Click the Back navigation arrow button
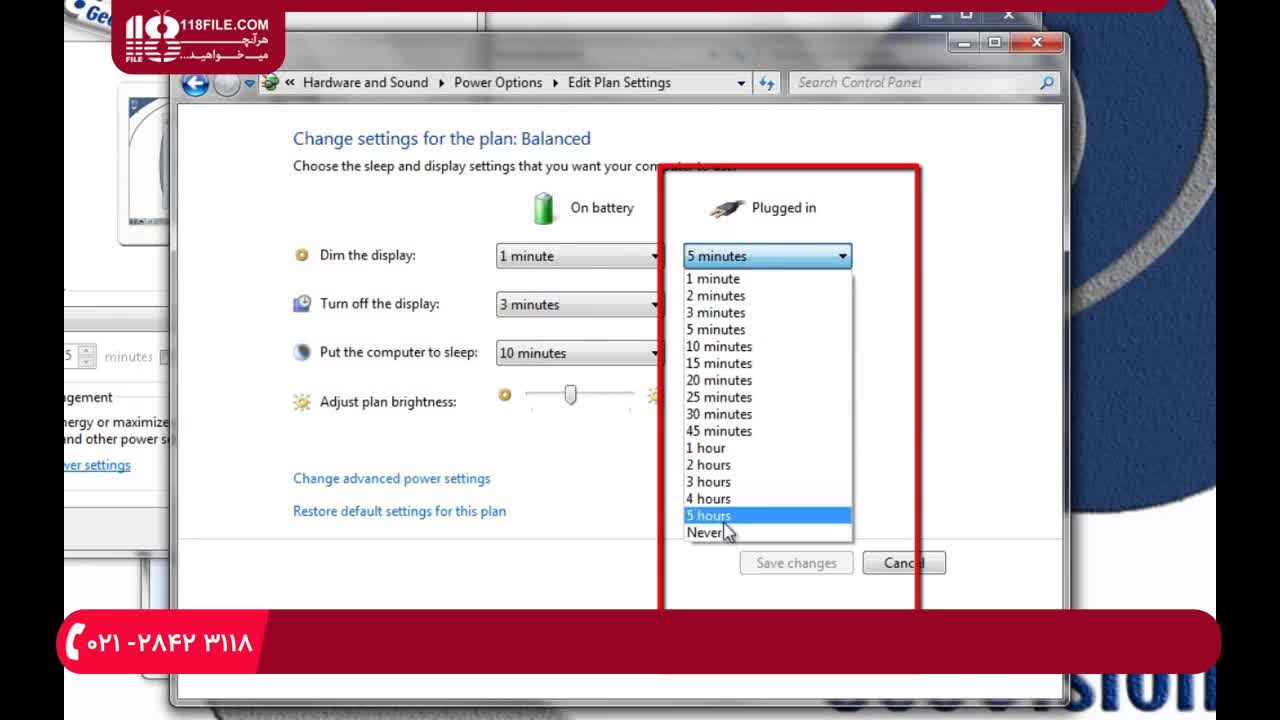The image size is (1280, 720). (x=195, y=84)
